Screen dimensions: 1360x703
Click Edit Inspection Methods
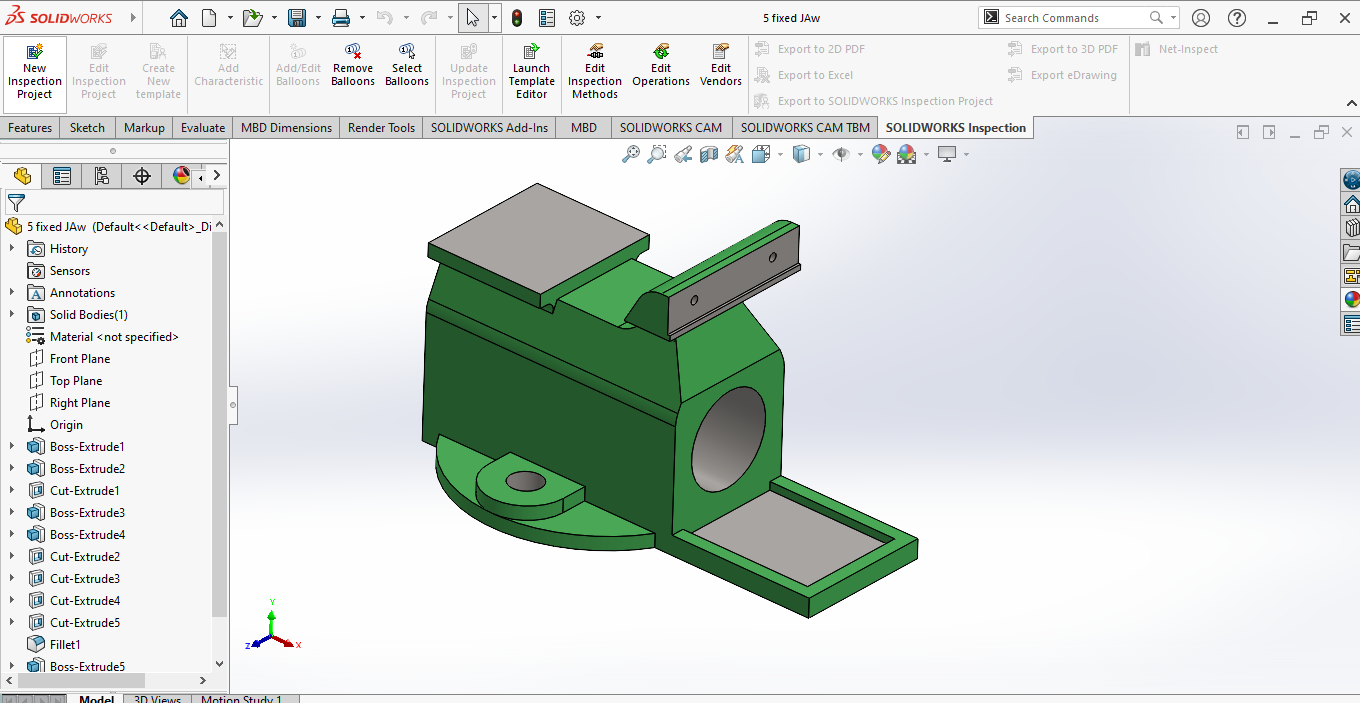(595, 72)
